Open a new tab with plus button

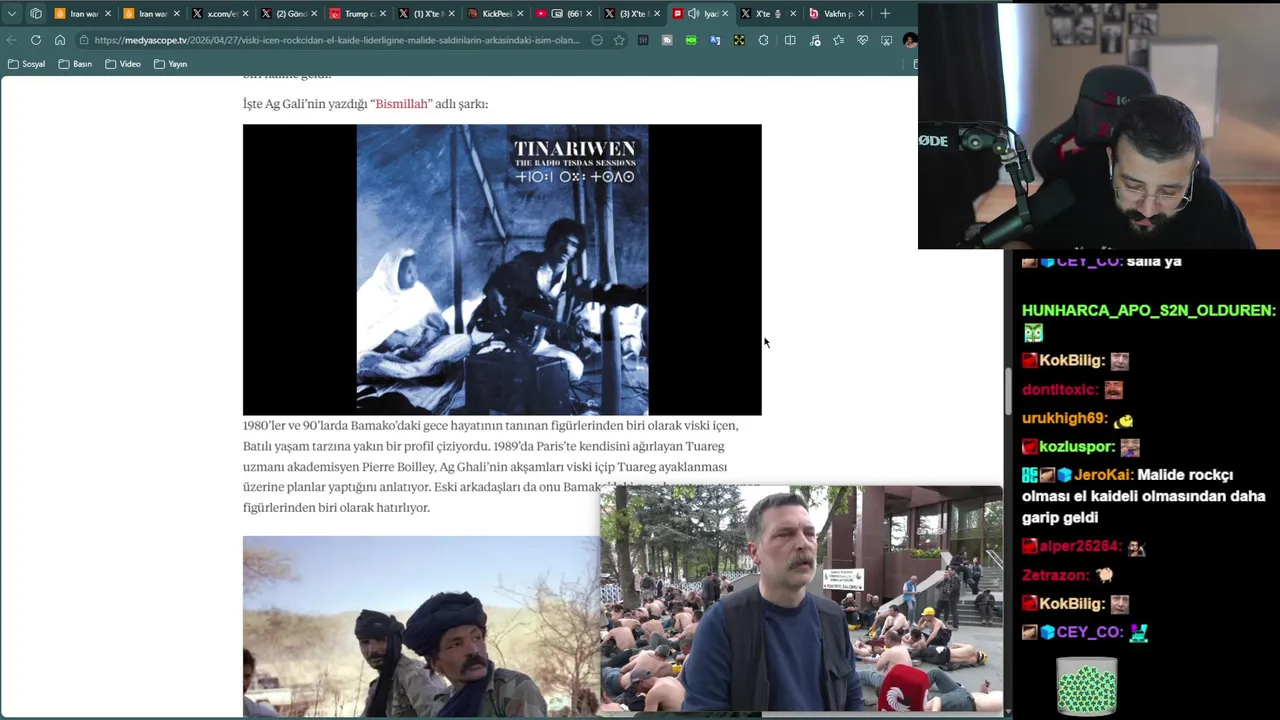885,14
